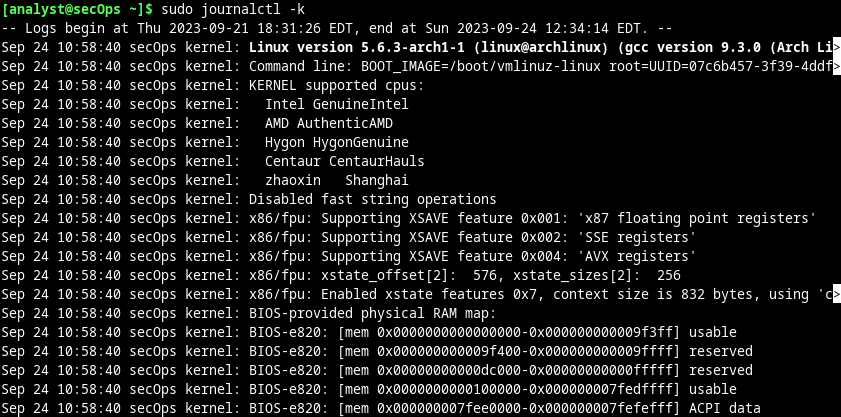The image size is (841, 417).
Task: Click the 'Centaur CentaurHauls' entry
Action: pos(344,161)
